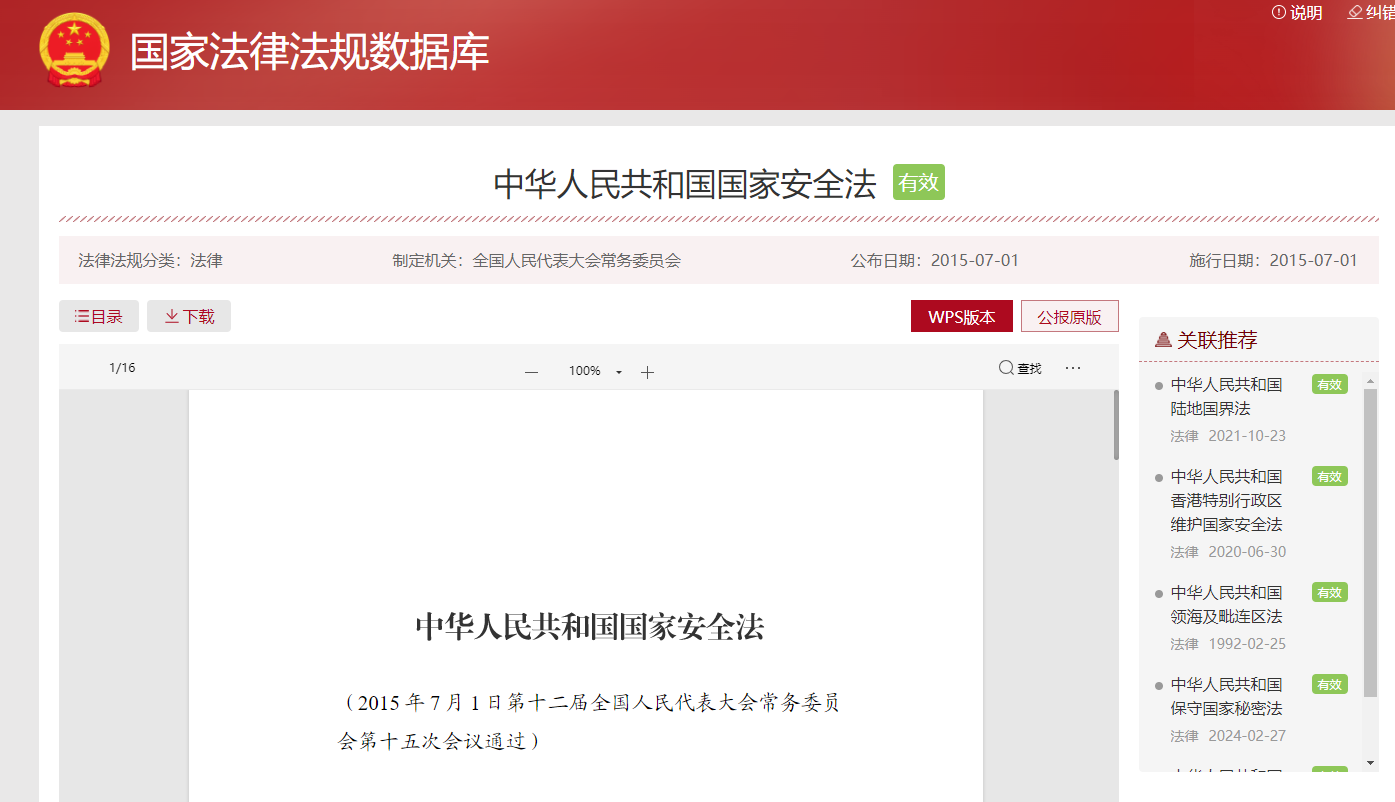
Task: Switch to the WPS版本 tab
Action: pos(961,317)
